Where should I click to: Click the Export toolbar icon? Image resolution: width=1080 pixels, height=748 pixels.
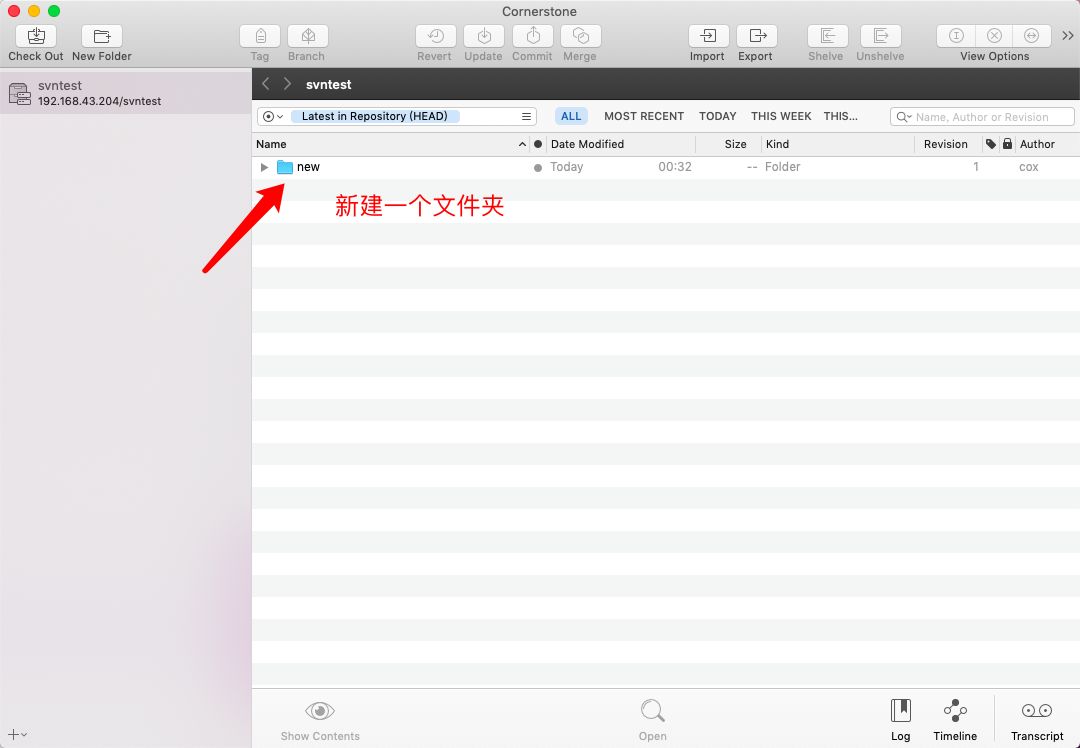coord(757,36)
